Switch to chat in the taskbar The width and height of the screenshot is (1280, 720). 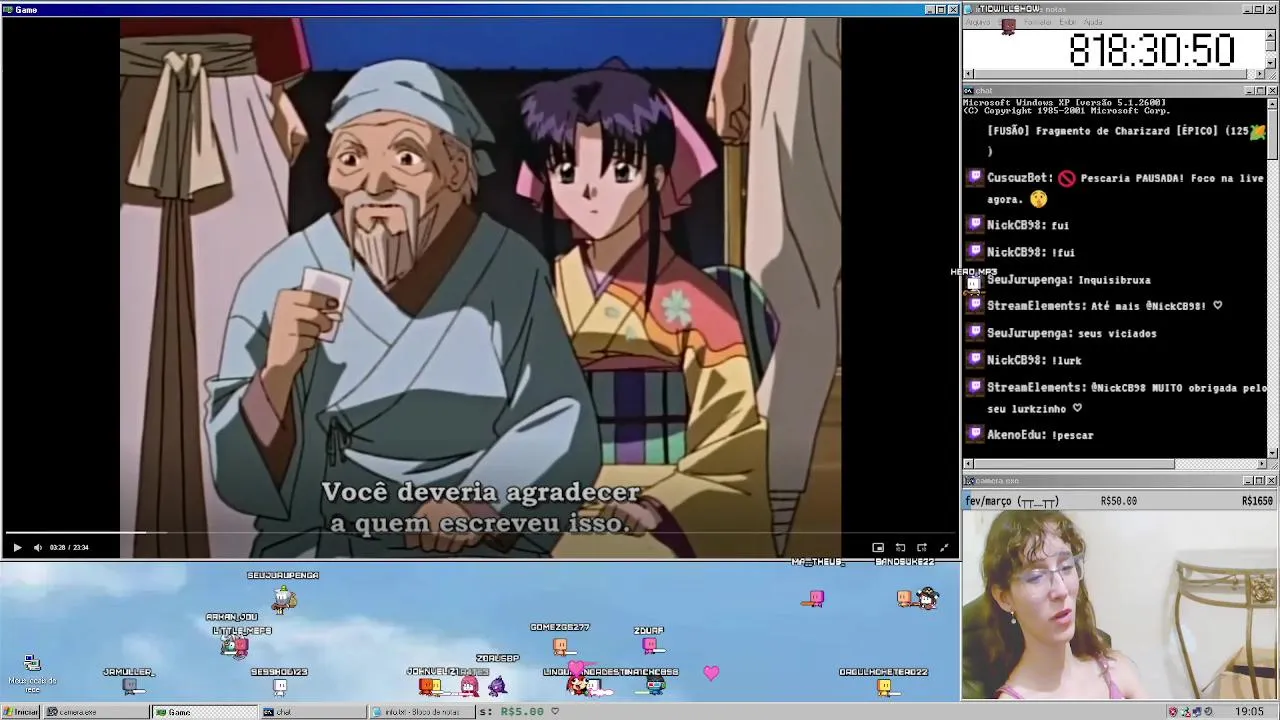313,712
